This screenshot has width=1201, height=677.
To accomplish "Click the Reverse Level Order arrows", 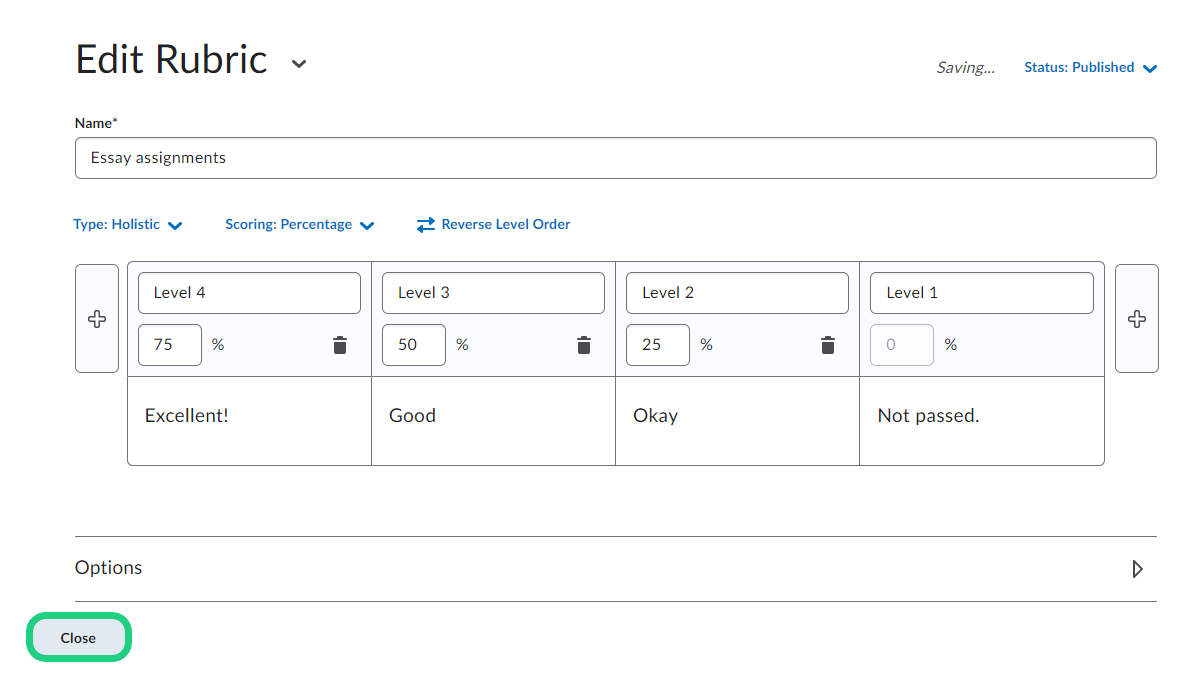I will tap(426, 225).
